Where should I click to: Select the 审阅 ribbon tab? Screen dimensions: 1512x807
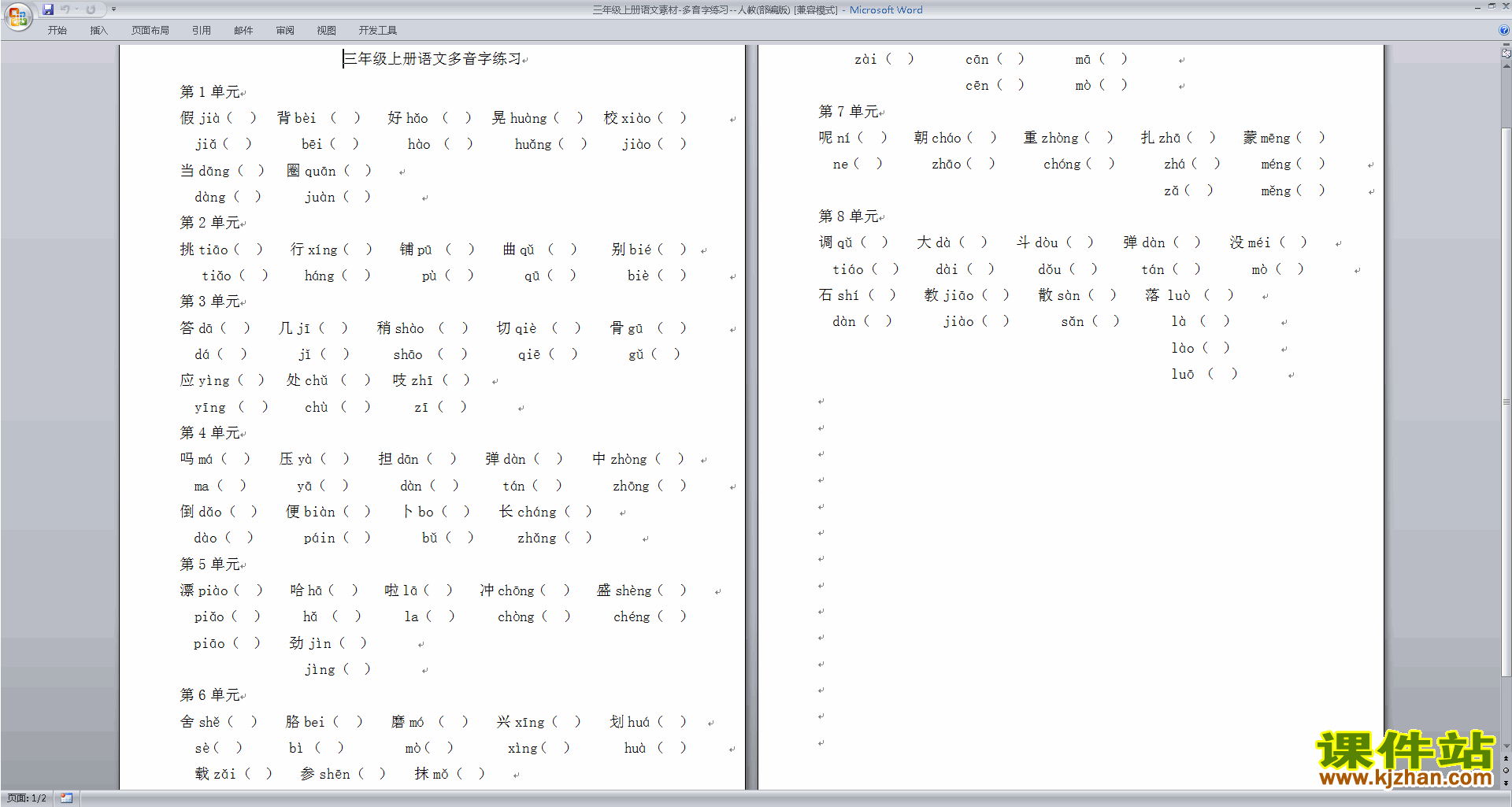pos(285,30)
